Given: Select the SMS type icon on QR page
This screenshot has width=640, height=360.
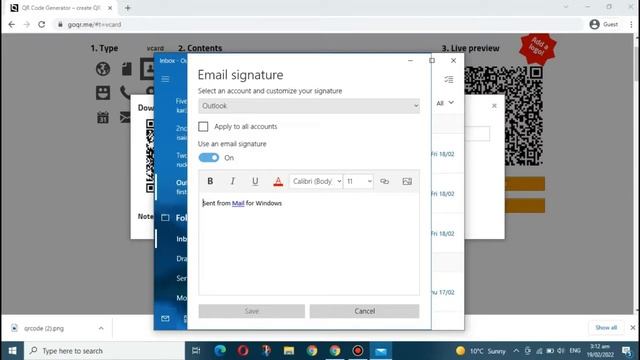Looking at the screenshot, I should [103, 93].
